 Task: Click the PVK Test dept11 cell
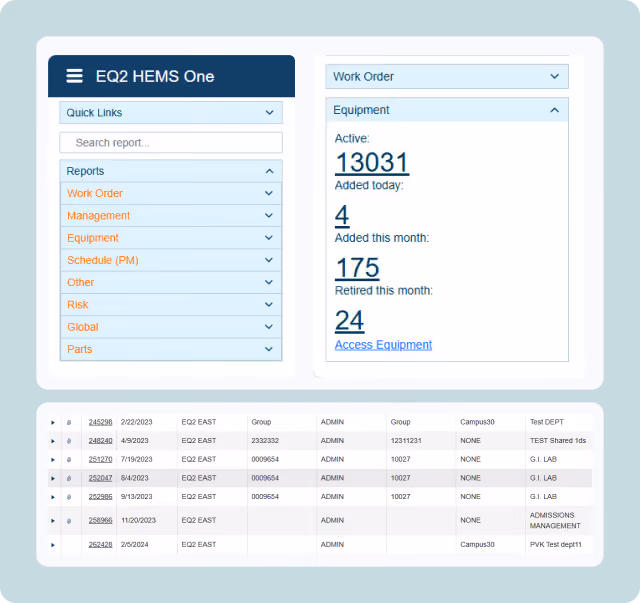point(556,545)
